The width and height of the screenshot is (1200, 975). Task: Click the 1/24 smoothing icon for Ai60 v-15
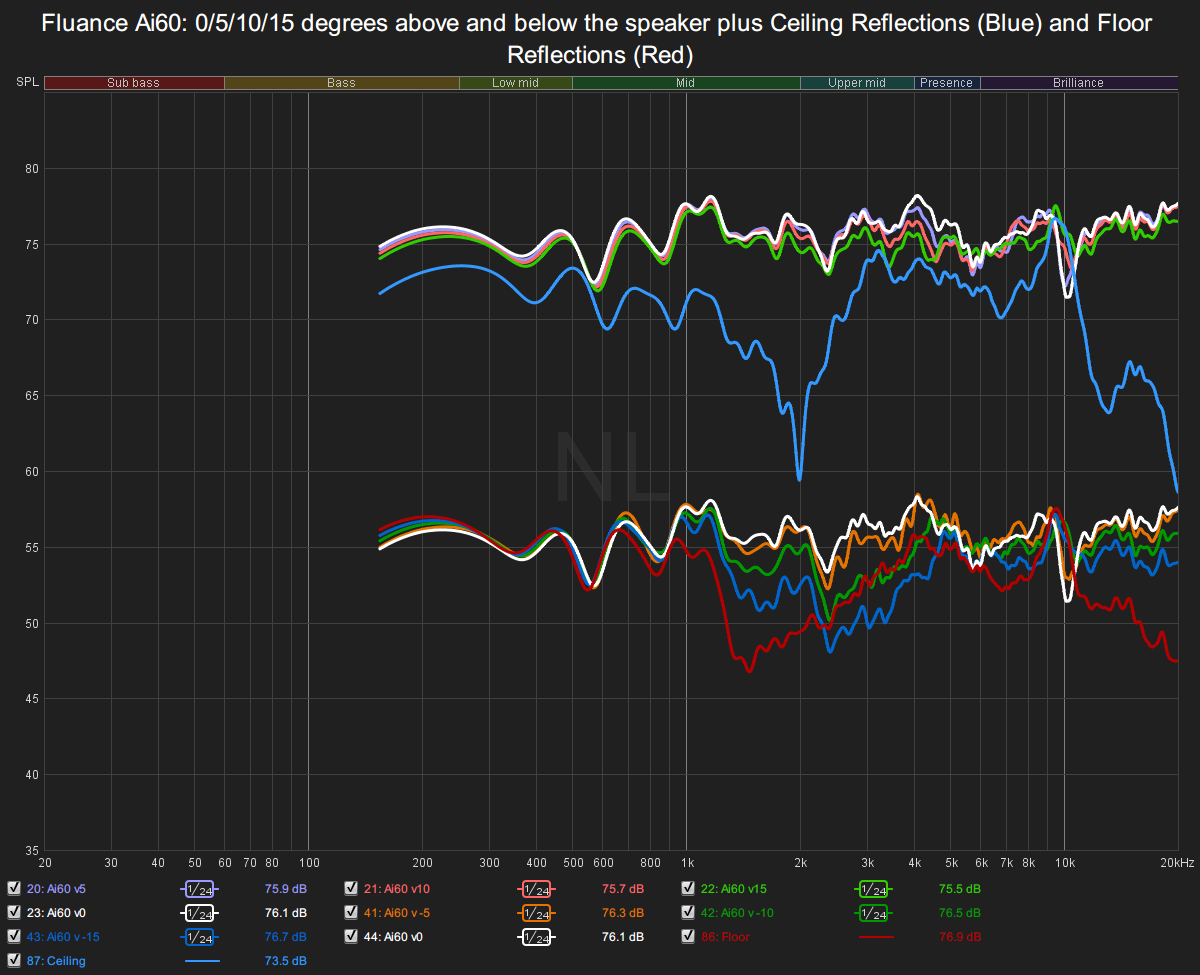click(199, 937)
